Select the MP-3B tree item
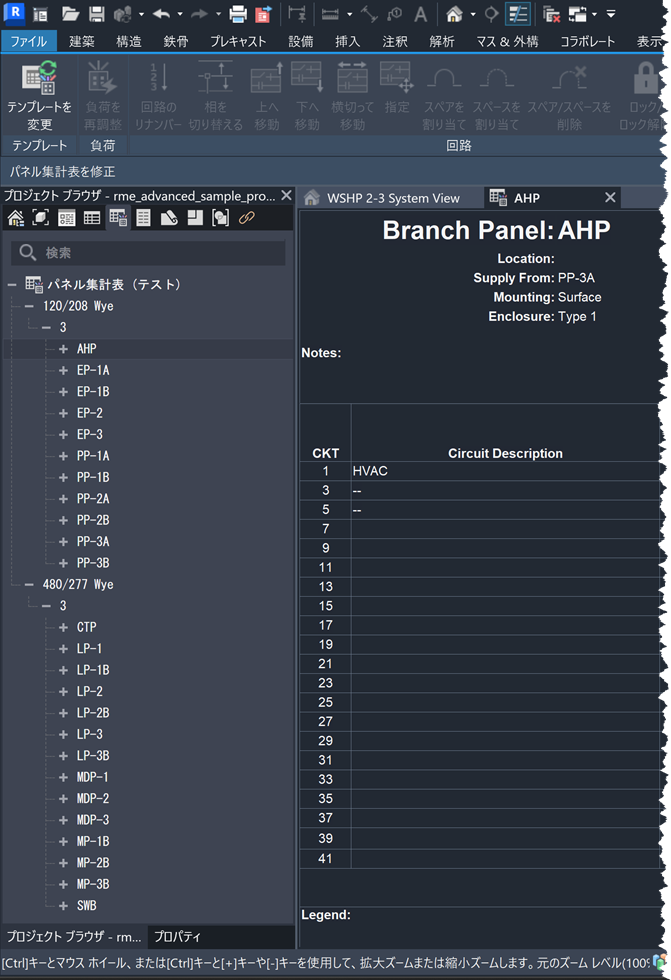The height and width of the screenshot is (980, 671). (x=93, y=884)
